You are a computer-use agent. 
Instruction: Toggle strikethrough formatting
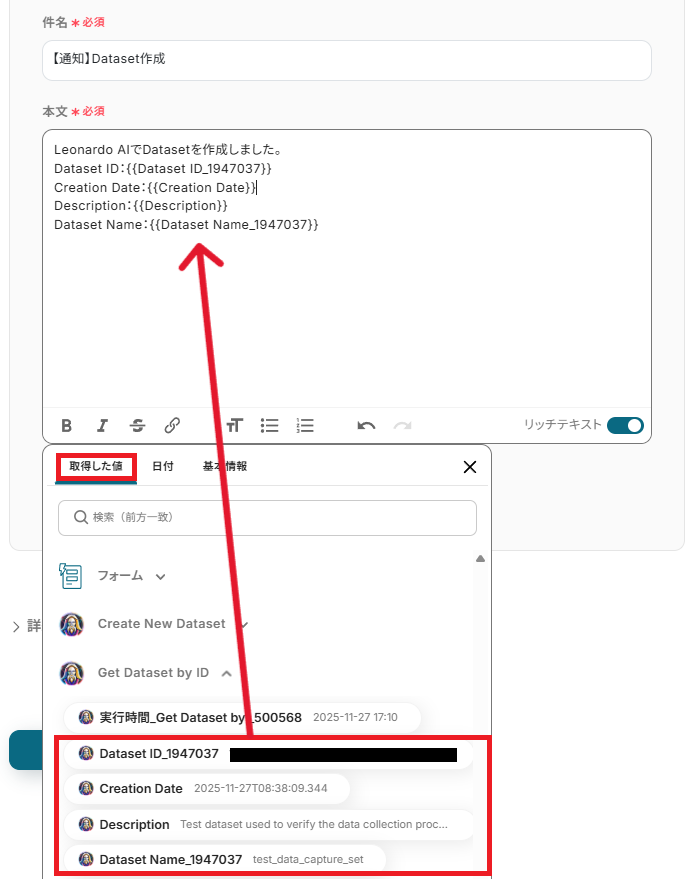(x=137, y=425)
